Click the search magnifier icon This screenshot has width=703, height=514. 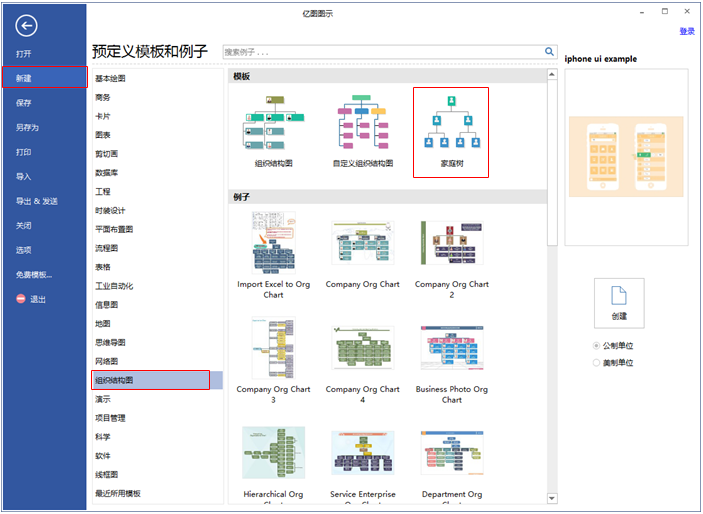click(x=549, y=52)
